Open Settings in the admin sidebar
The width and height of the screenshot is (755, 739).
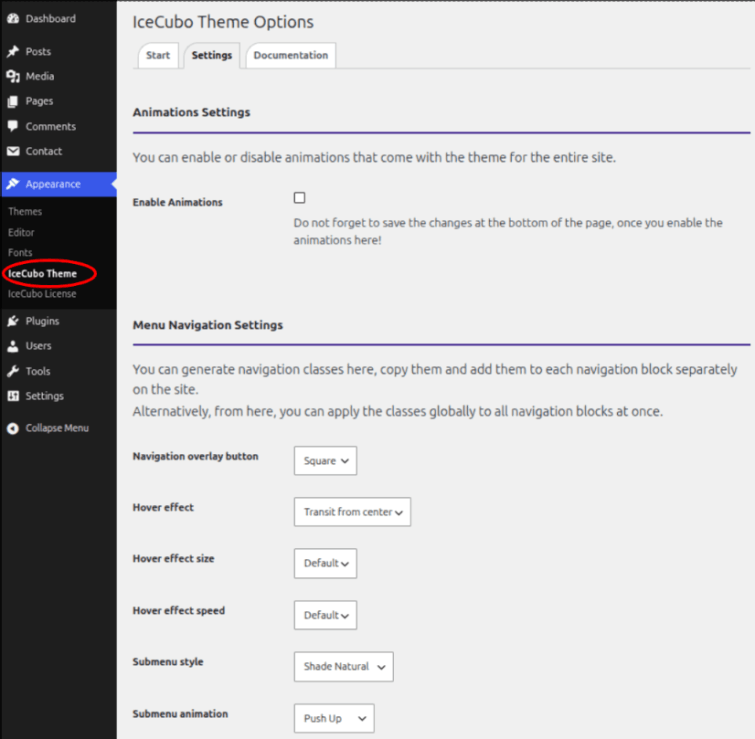coord(58,396)
